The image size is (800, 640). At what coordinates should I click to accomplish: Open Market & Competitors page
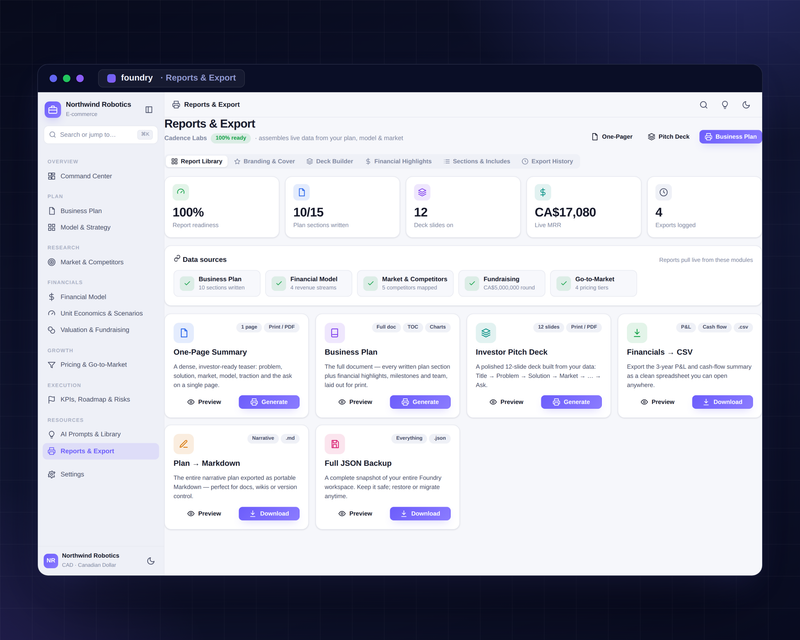101,262
